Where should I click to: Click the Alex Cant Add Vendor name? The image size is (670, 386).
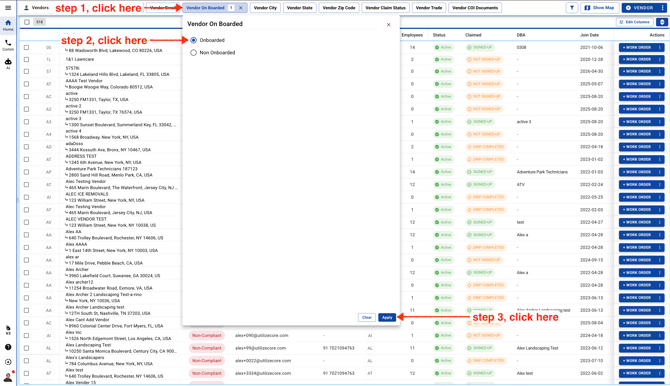click(x=87, y=320)
